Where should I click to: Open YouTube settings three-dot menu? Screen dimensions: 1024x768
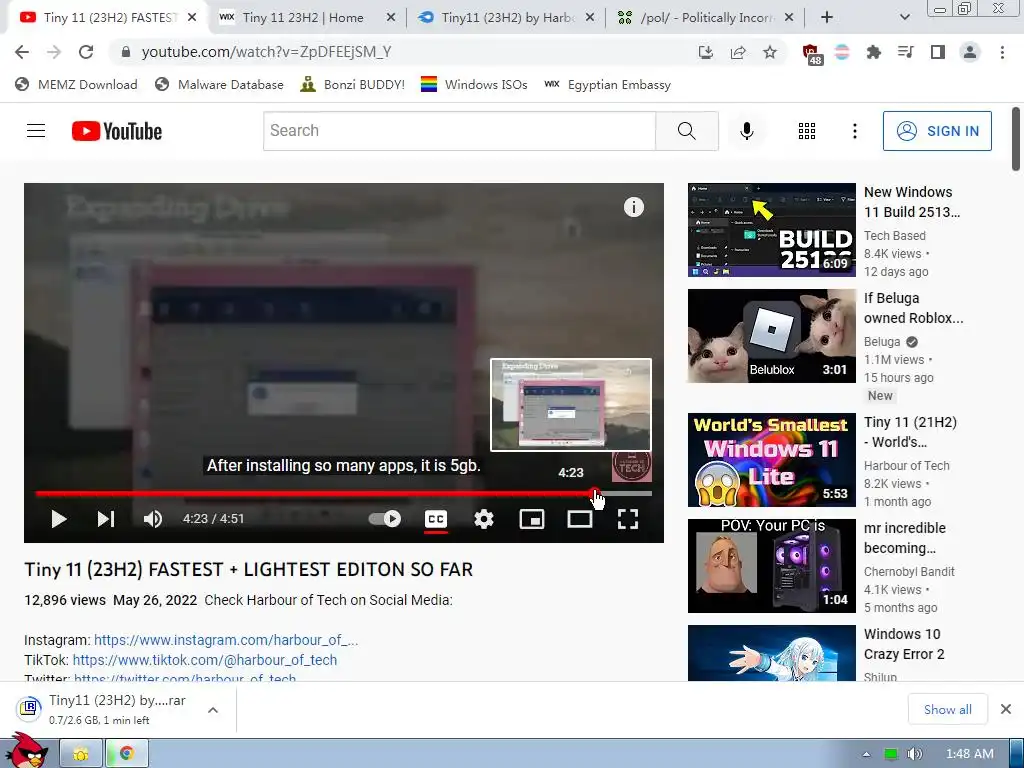point(854,131)
